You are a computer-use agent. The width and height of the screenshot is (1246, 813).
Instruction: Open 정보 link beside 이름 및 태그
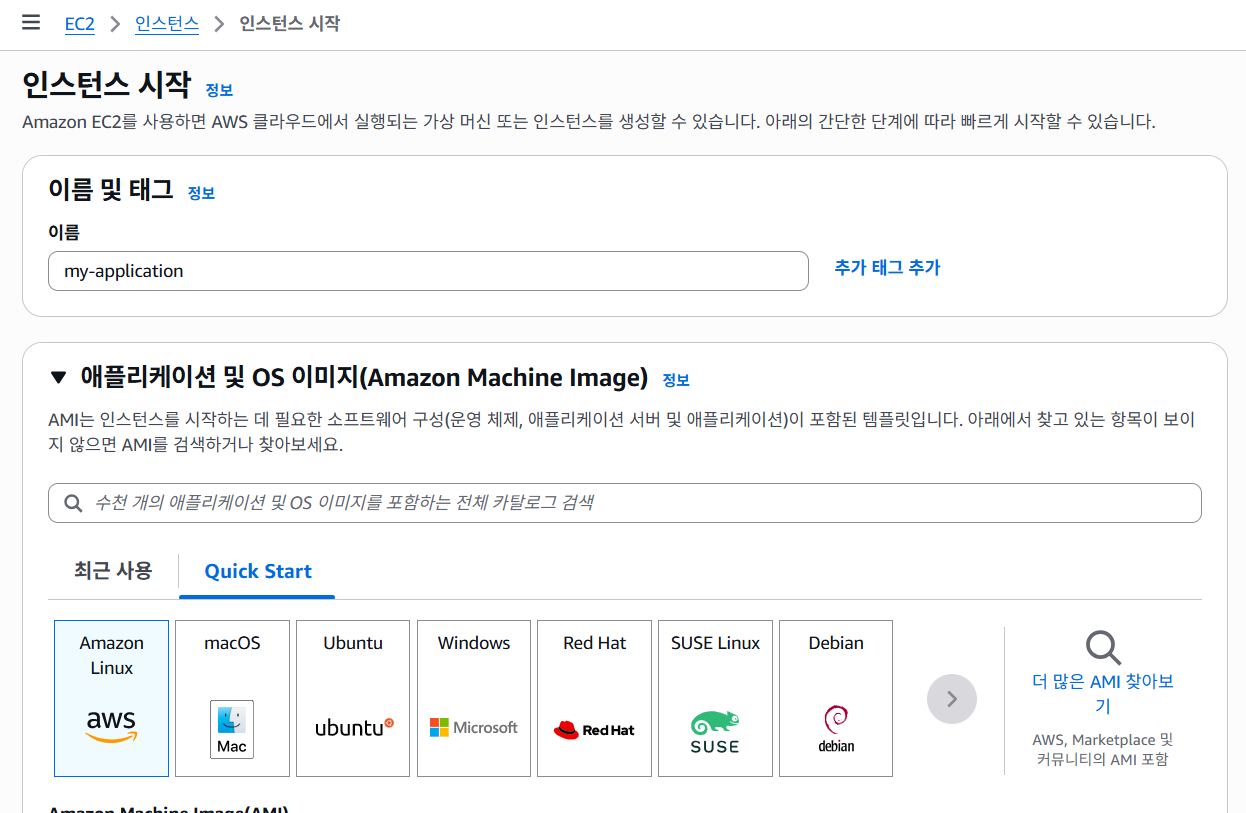click(x=201, y=193)
